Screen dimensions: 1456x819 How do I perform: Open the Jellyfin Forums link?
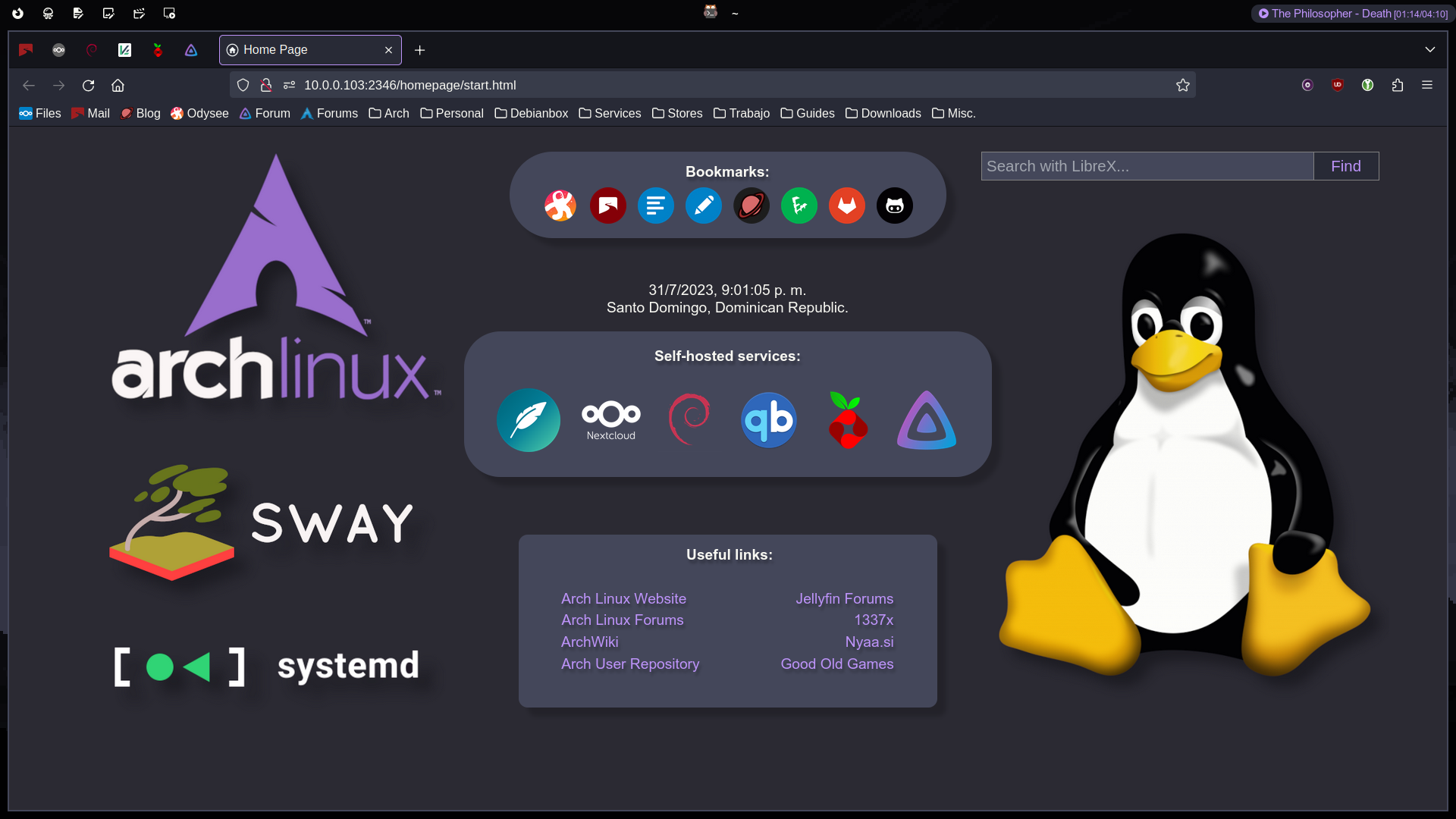(x=844, y=598)
